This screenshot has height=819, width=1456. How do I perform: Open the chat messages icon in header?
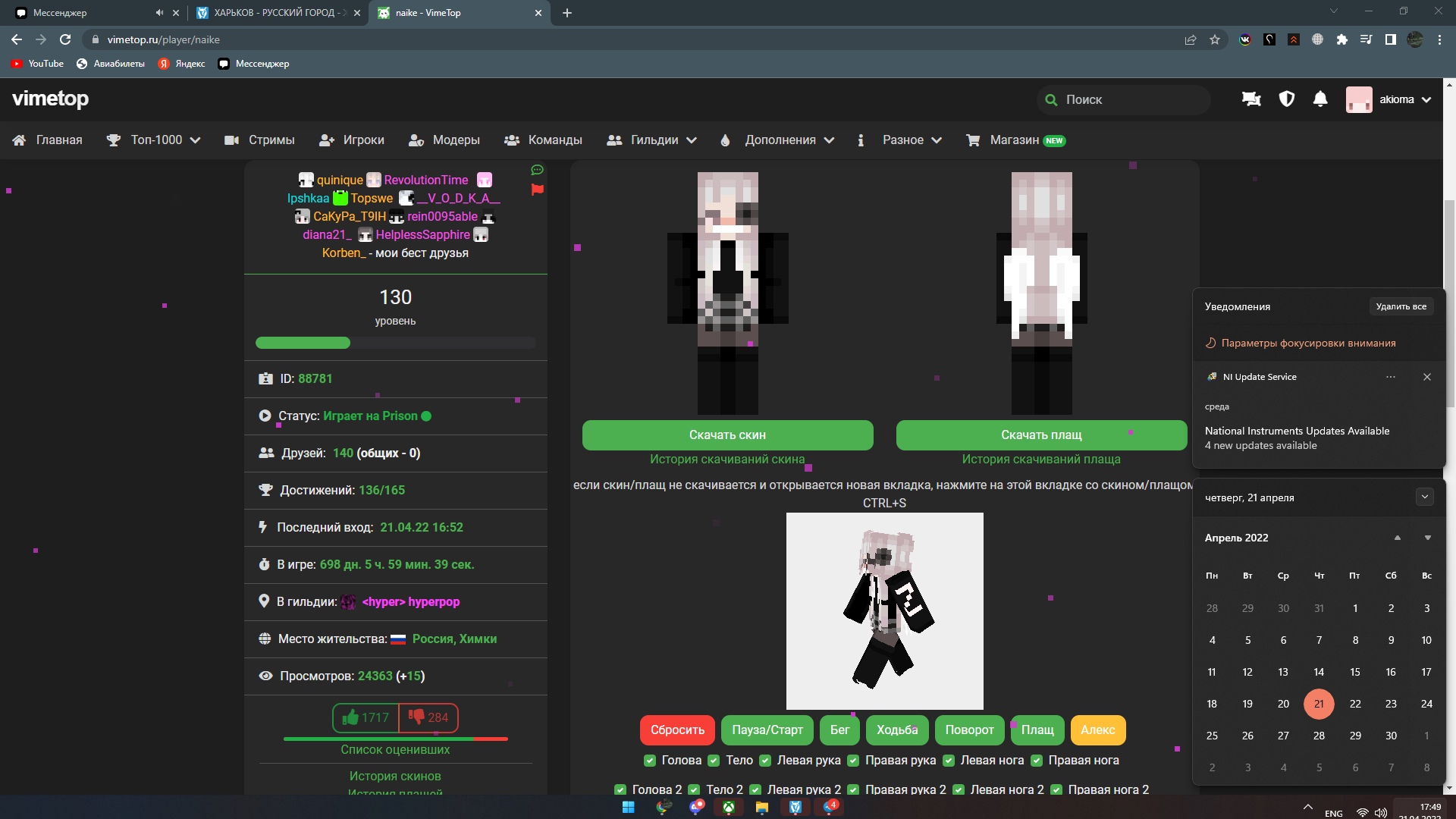pos(1251,99)
